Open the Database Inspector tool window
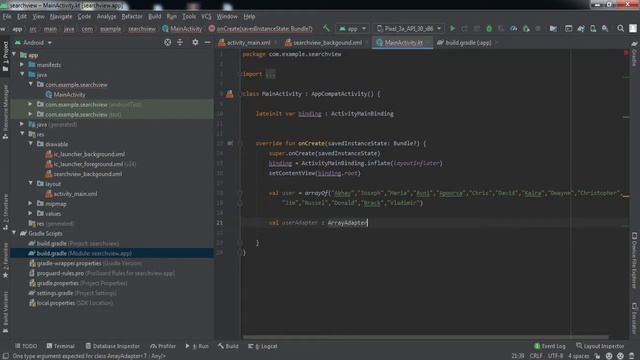Screen dimensions: 640x360 (112, 346)
